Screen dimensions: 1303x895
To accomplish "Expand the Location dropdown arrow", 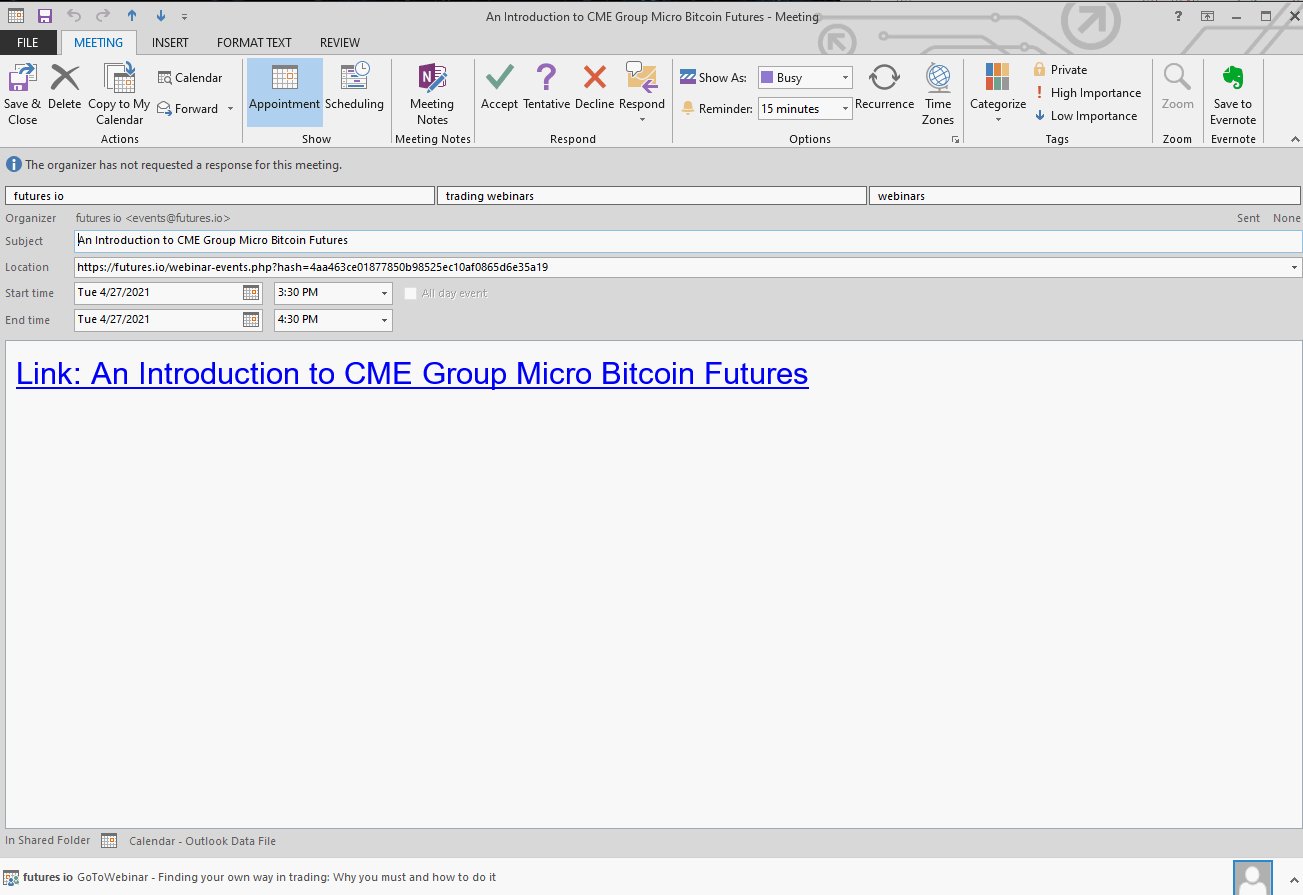I will pyautogui.click(x=1295, y=267).
